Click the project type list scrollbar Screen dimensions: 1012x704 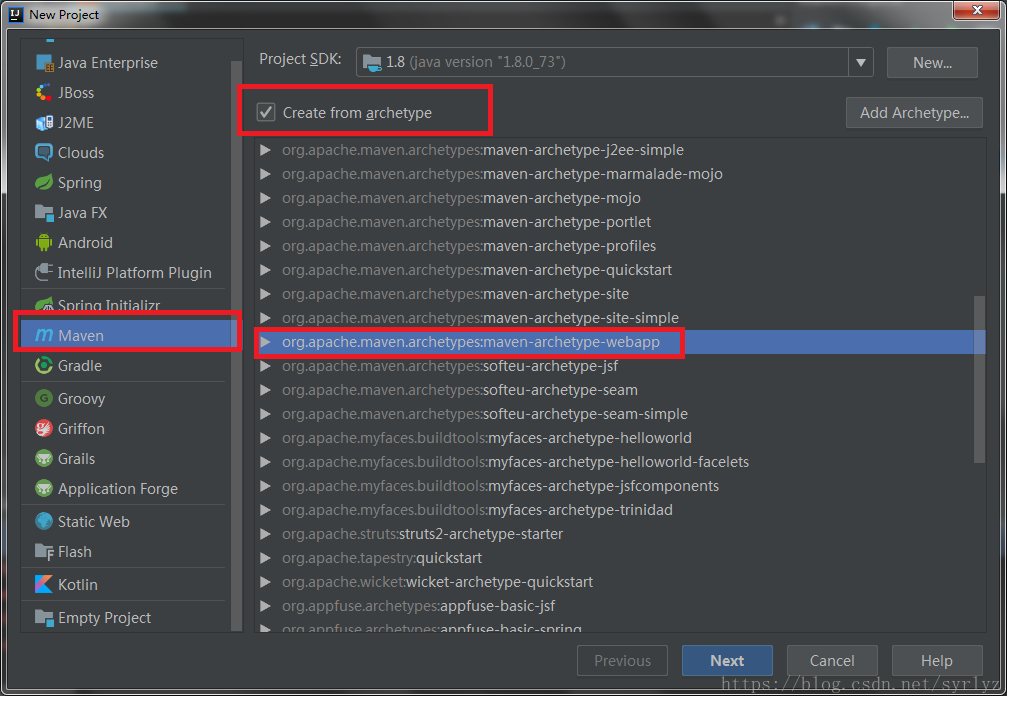[x=236, y=346]
